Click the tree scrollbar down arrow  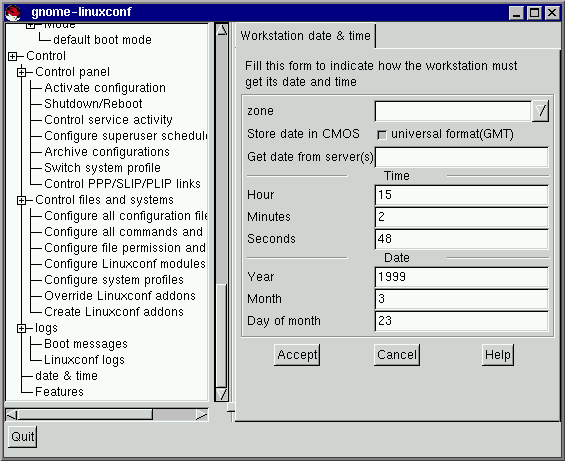222,394
